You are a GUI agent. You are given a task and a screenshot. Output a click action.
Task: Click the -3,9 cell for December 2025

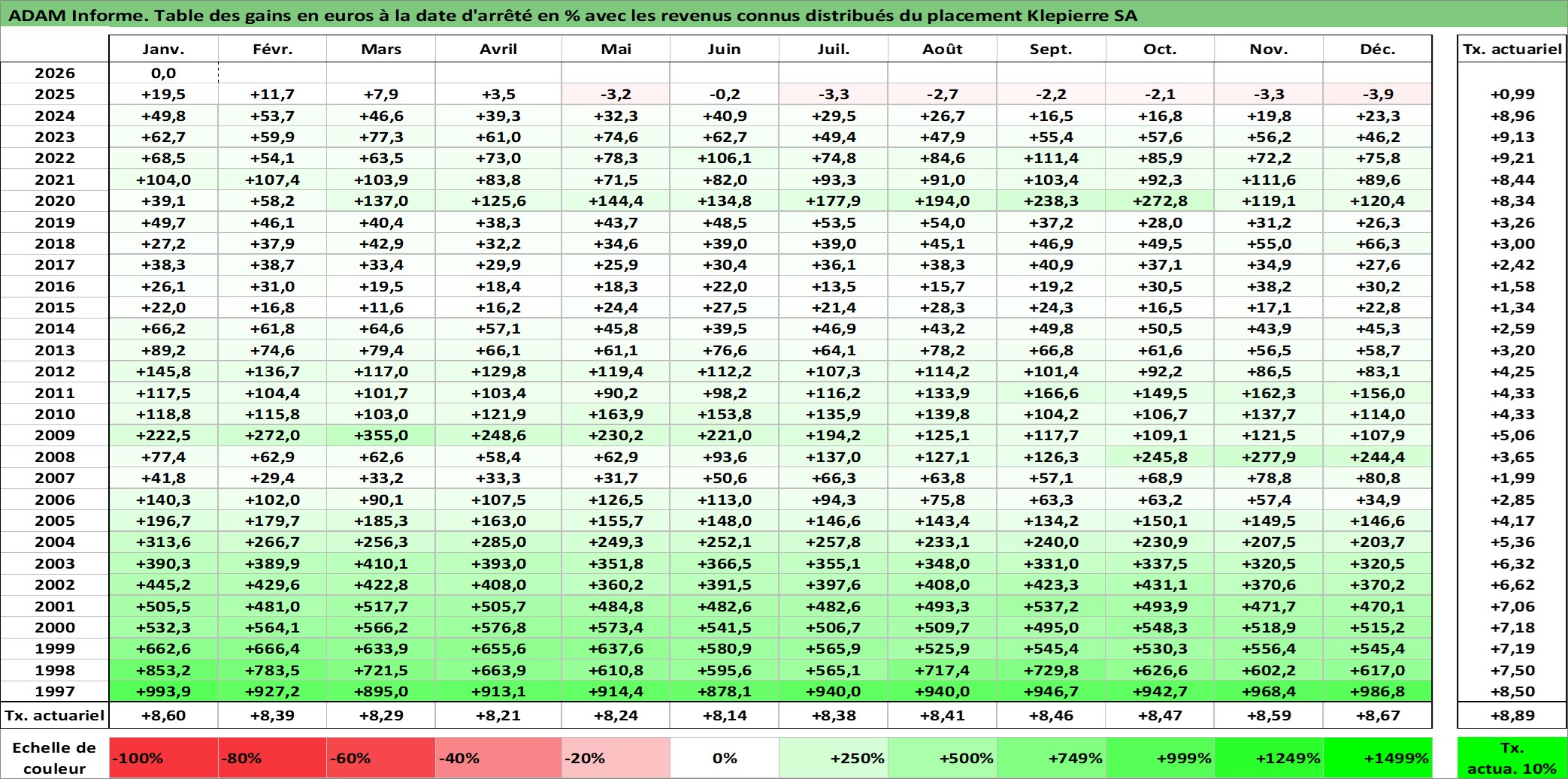coord(1378,94)
